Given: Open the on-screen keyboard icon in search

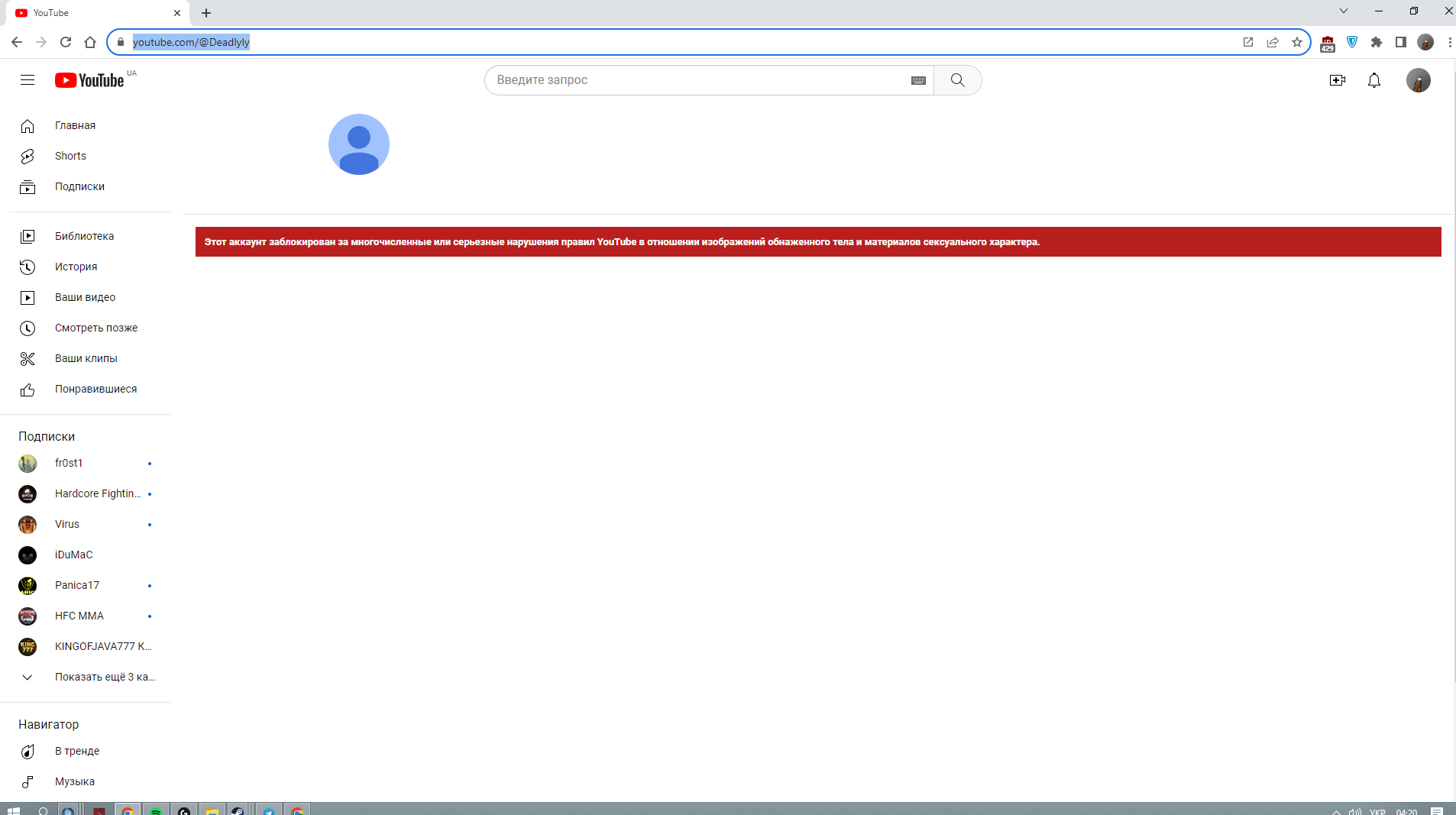Looking at the screenshot, I should click(x=918, y=80).
